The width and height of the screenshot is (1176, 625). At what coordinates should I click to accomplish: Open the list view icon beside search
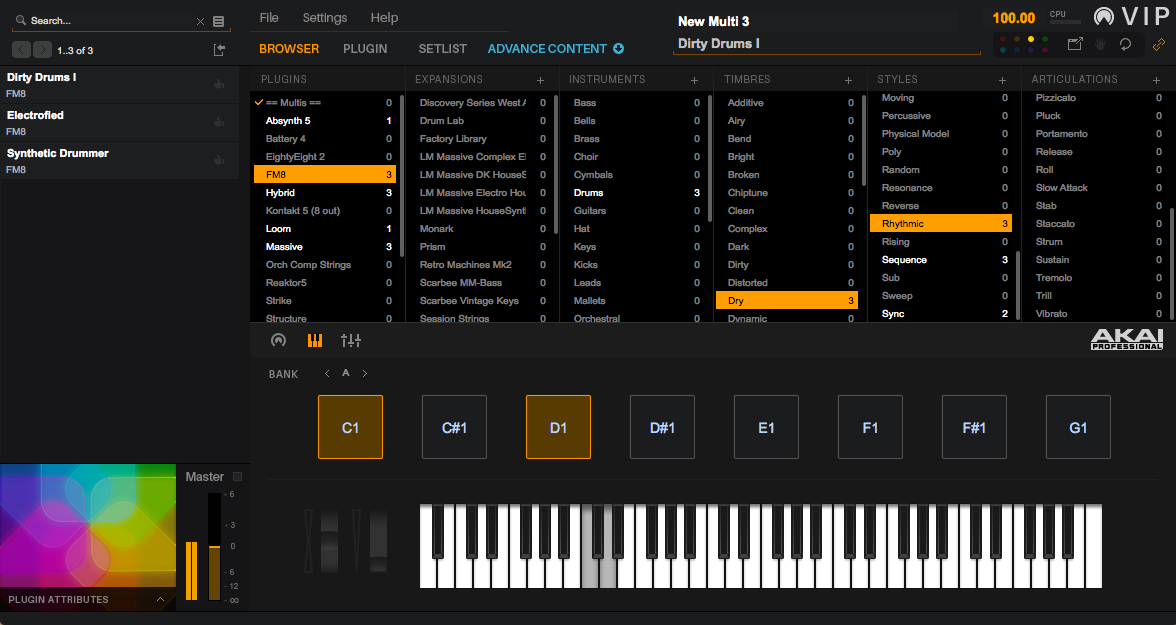pyautogui.click(x=218, y=22)
